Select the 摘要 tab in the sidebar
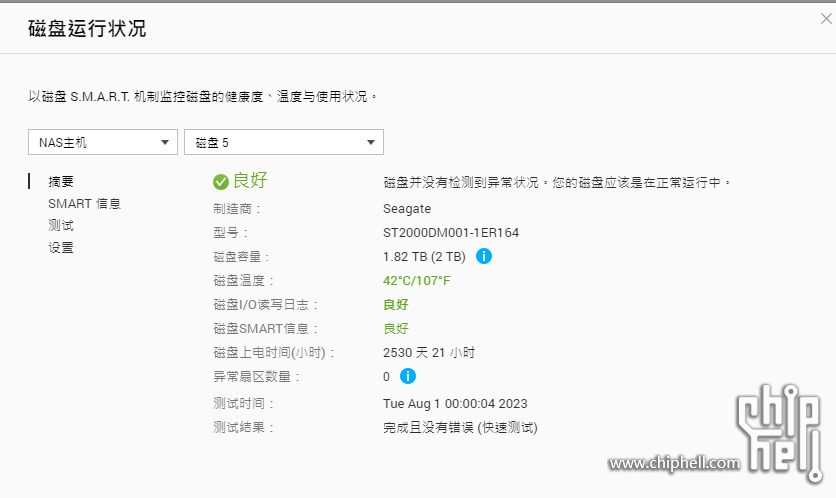The image size is (836, 498). click(x=61, y=181)
